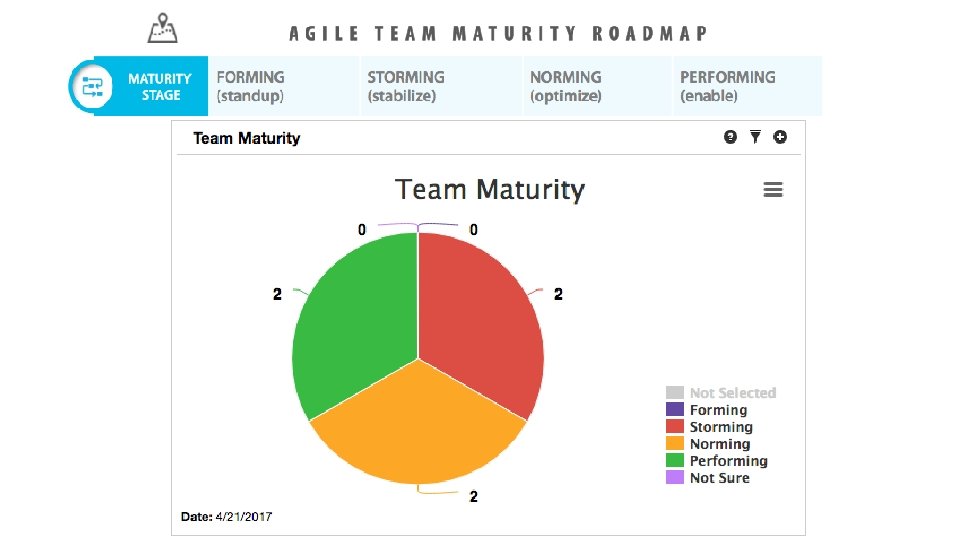Click the help question mark icon
This screenshot has height=540, width=960.
point(730,137)
